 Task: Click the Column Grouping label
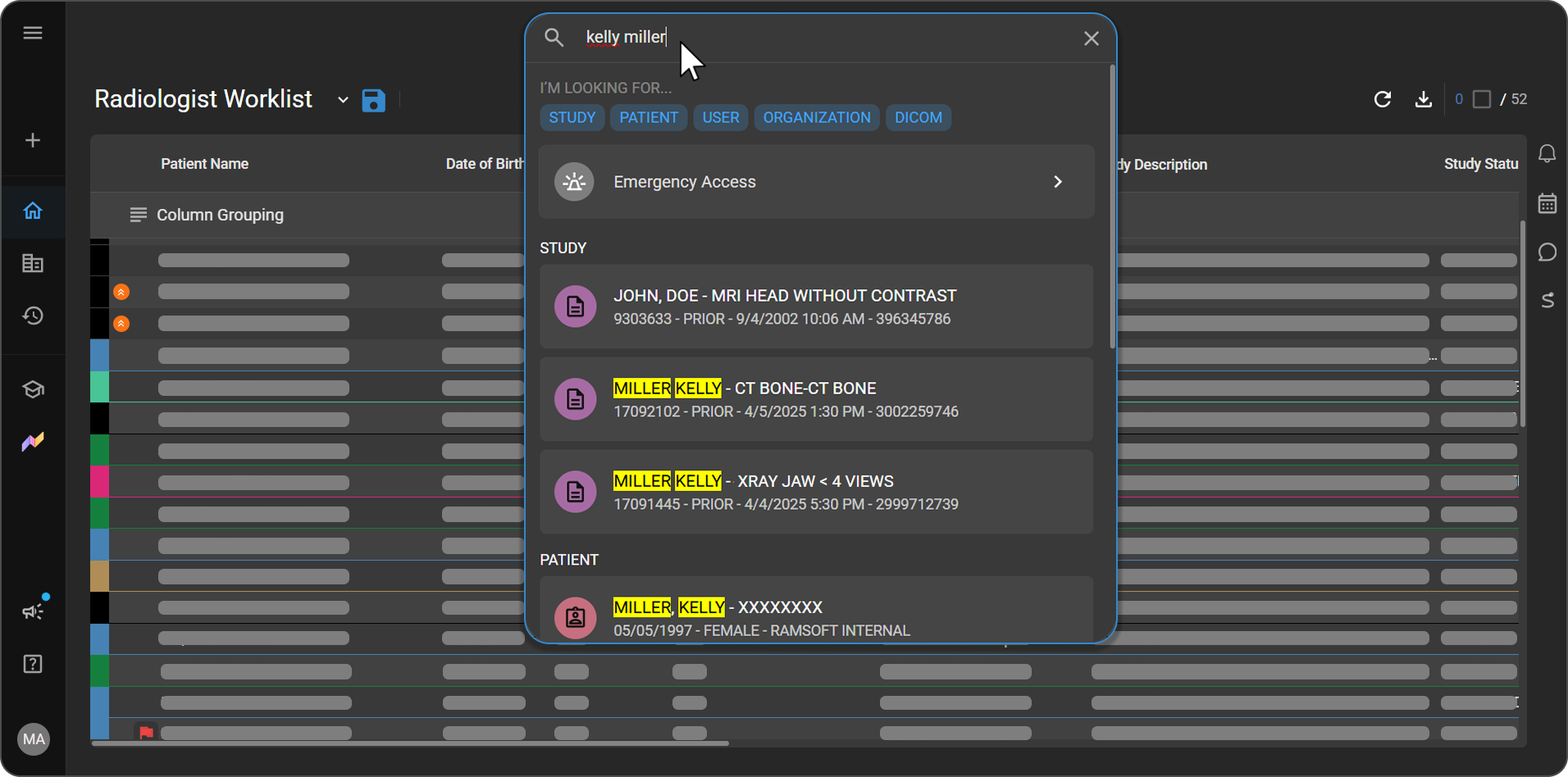click(220, 215)
